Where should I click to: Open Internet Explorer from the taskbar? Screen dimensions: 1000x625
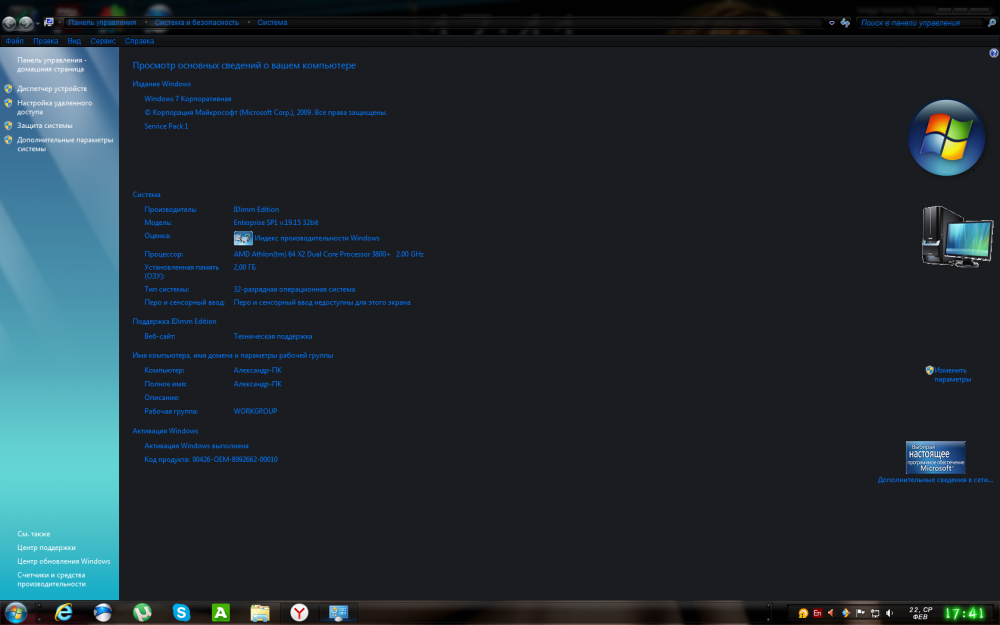click(x=64, y=612)
